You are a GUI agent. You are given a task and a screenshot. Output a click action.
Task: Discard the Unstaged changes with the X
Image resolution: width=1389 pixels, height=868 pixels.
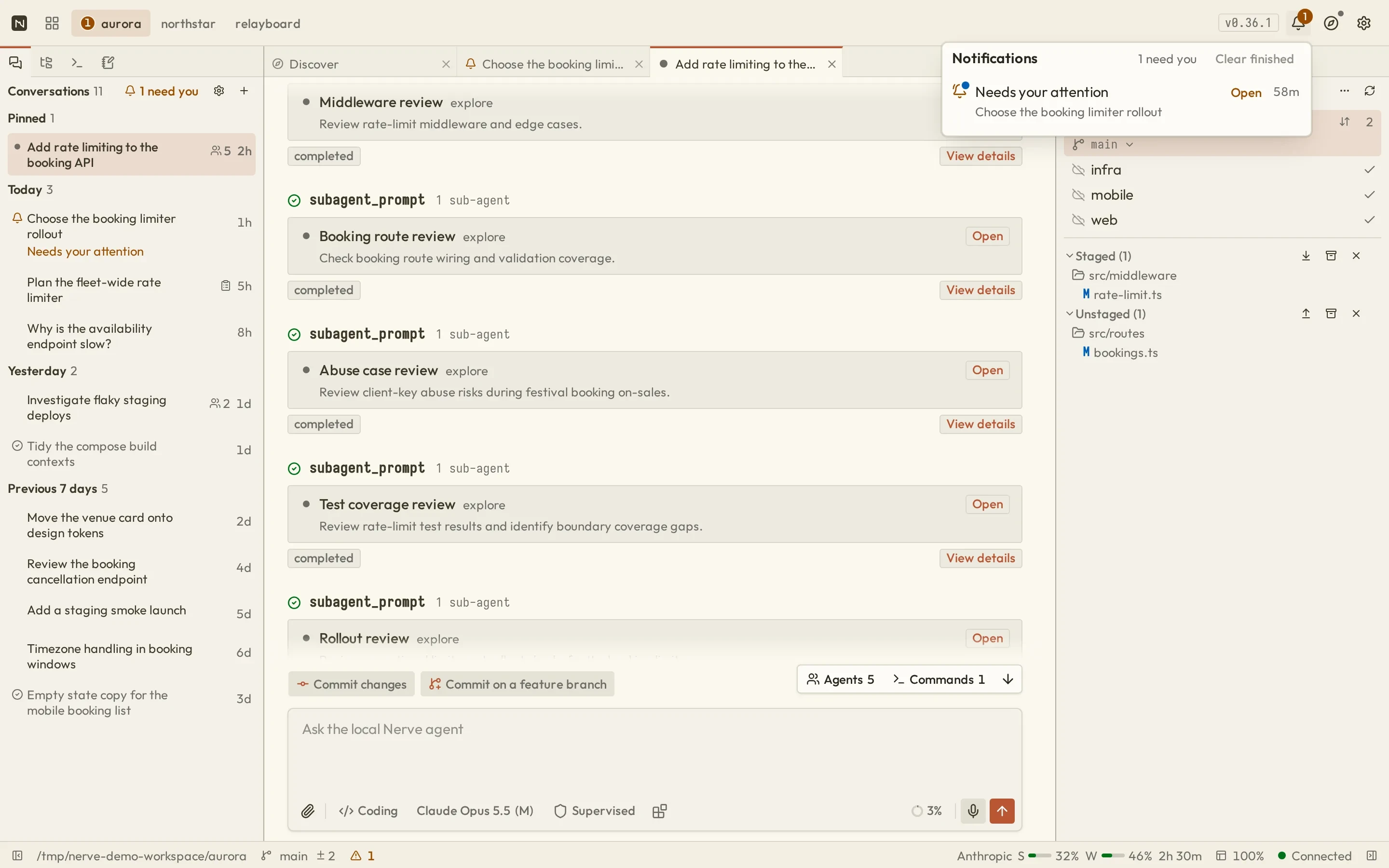(1356, 313)
